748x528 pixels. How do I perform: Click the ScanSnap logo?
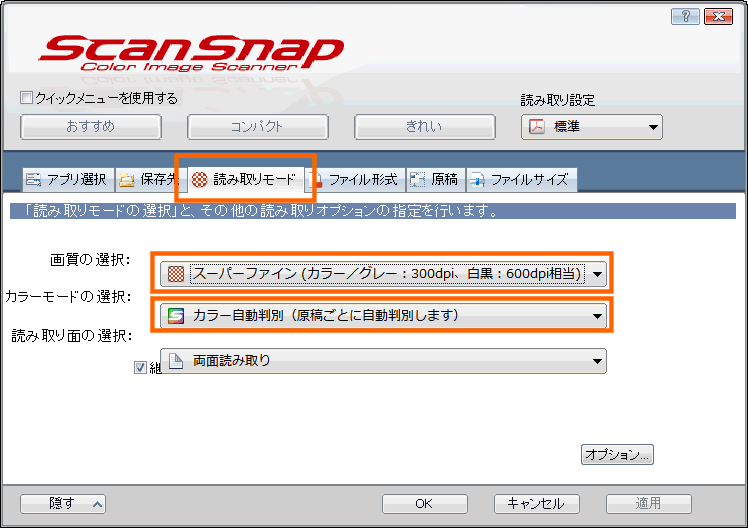[192, 56]
